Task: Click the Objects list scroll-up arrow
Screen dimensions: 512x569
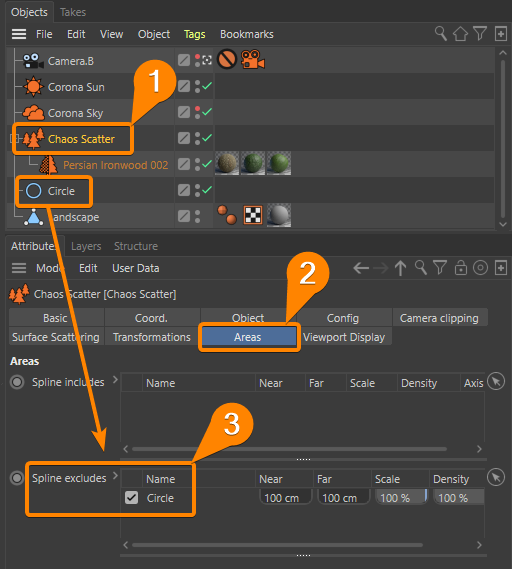Action: [503, 53]
